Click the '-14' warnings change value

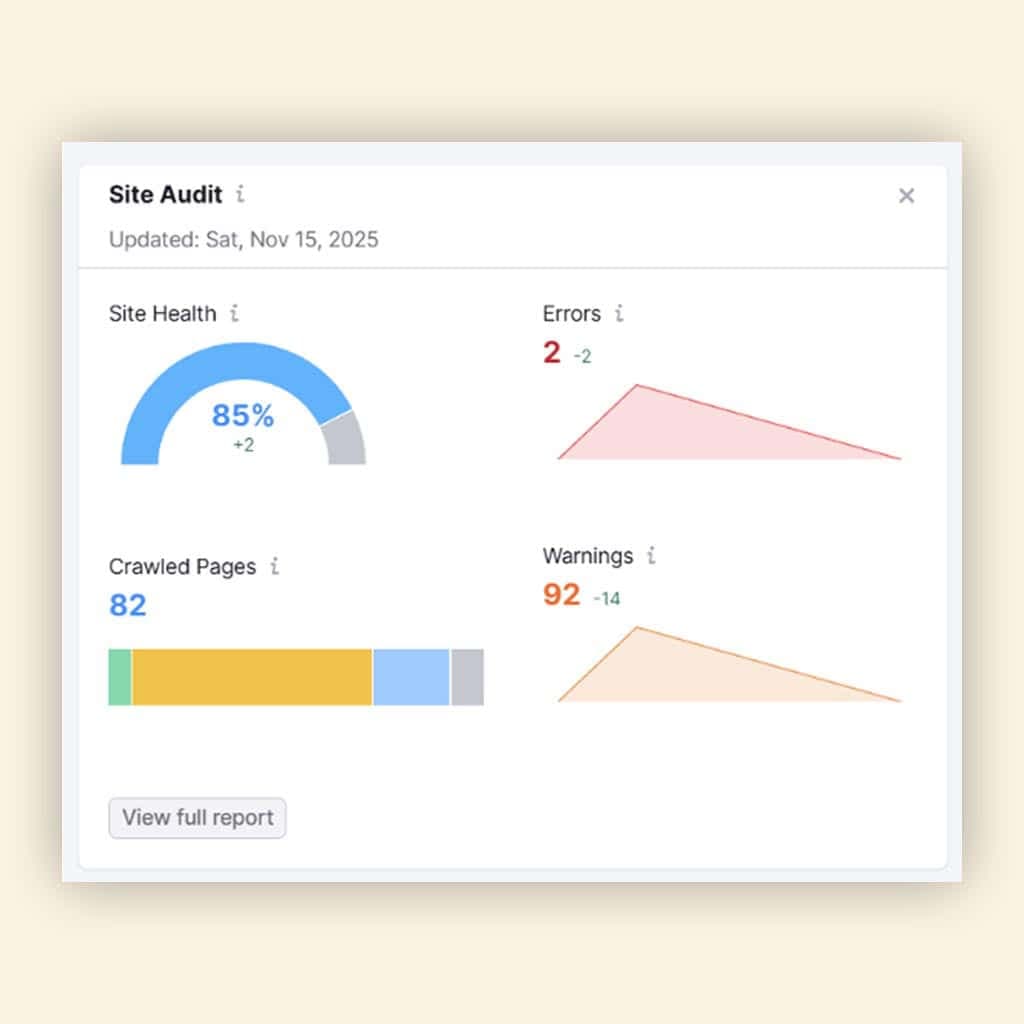(x=607, y=599)
